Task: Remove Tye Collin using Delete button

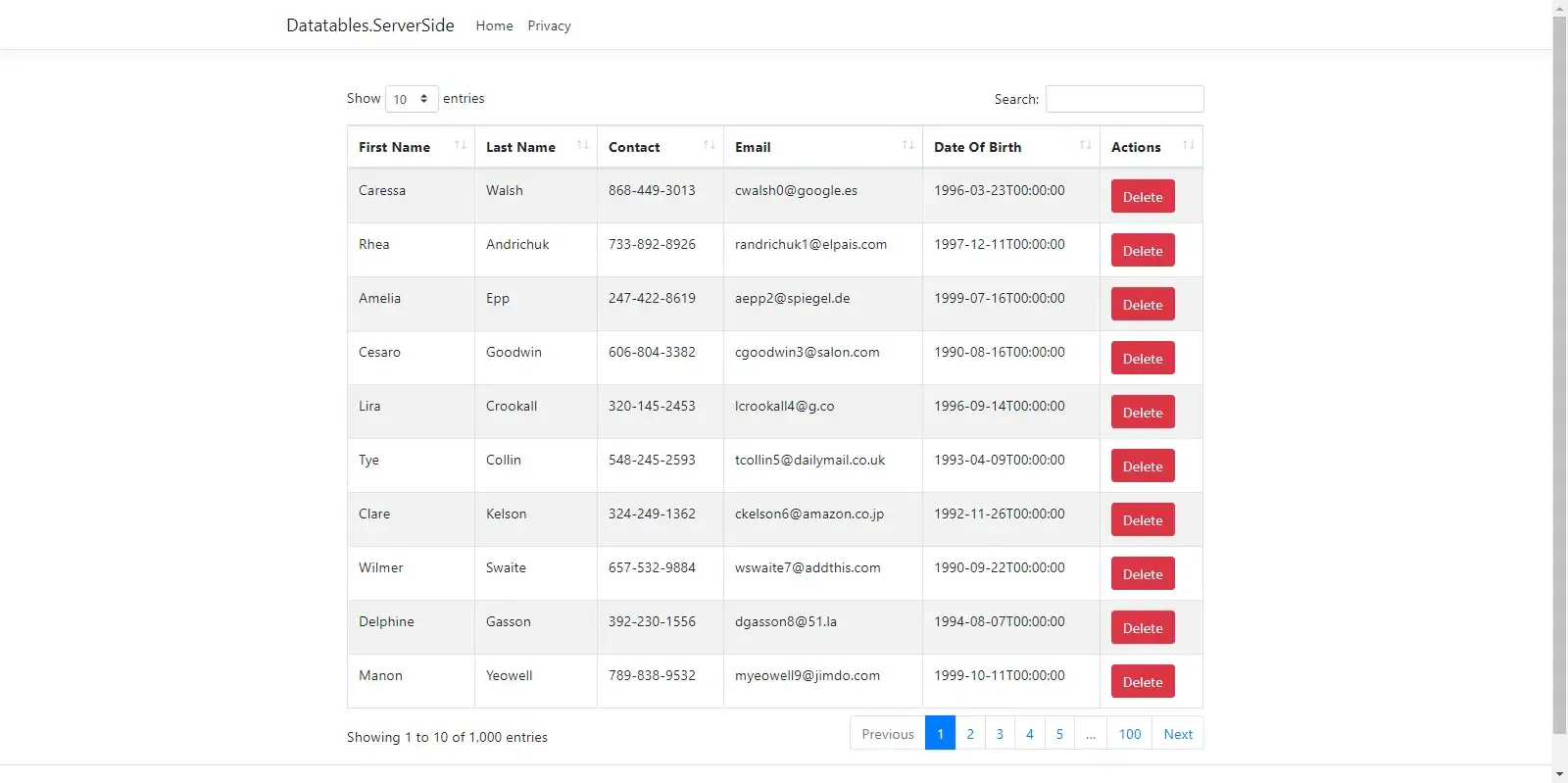Action: pos(1142,466)
